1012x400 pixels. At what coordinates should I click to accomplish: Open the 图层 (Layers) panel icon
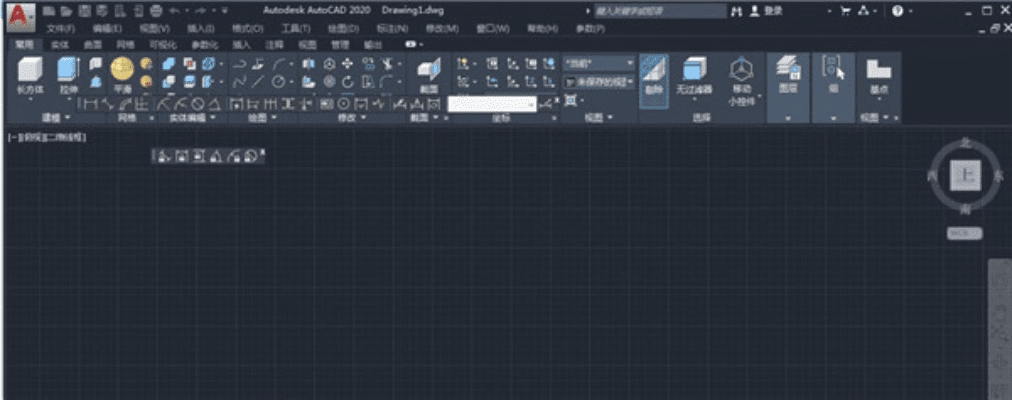[788, 73]
